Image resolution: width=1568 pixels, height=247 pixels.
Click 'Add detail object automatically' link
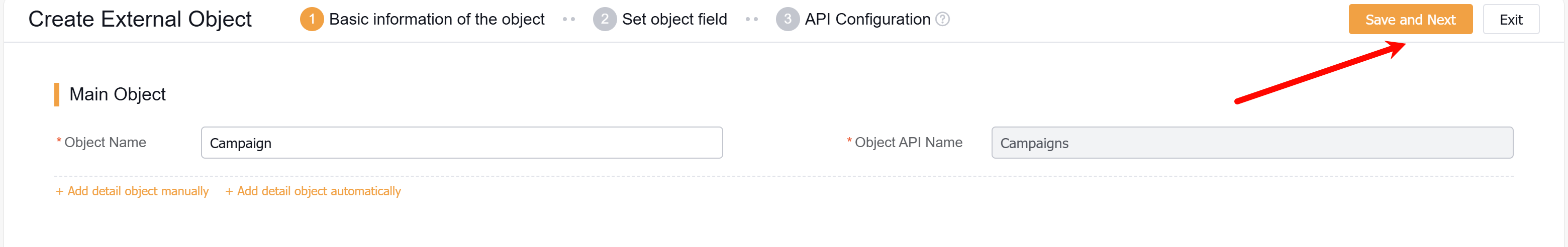click(x=313, y=191)
